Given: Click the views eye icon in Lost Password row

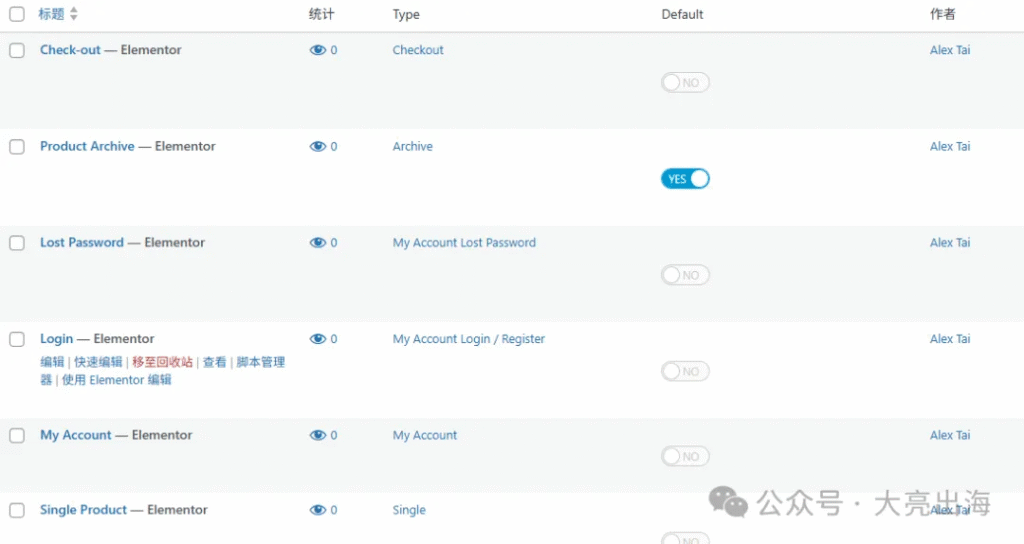Looking at the screenshot, I should pyautogui.click(x=317, y=242).
